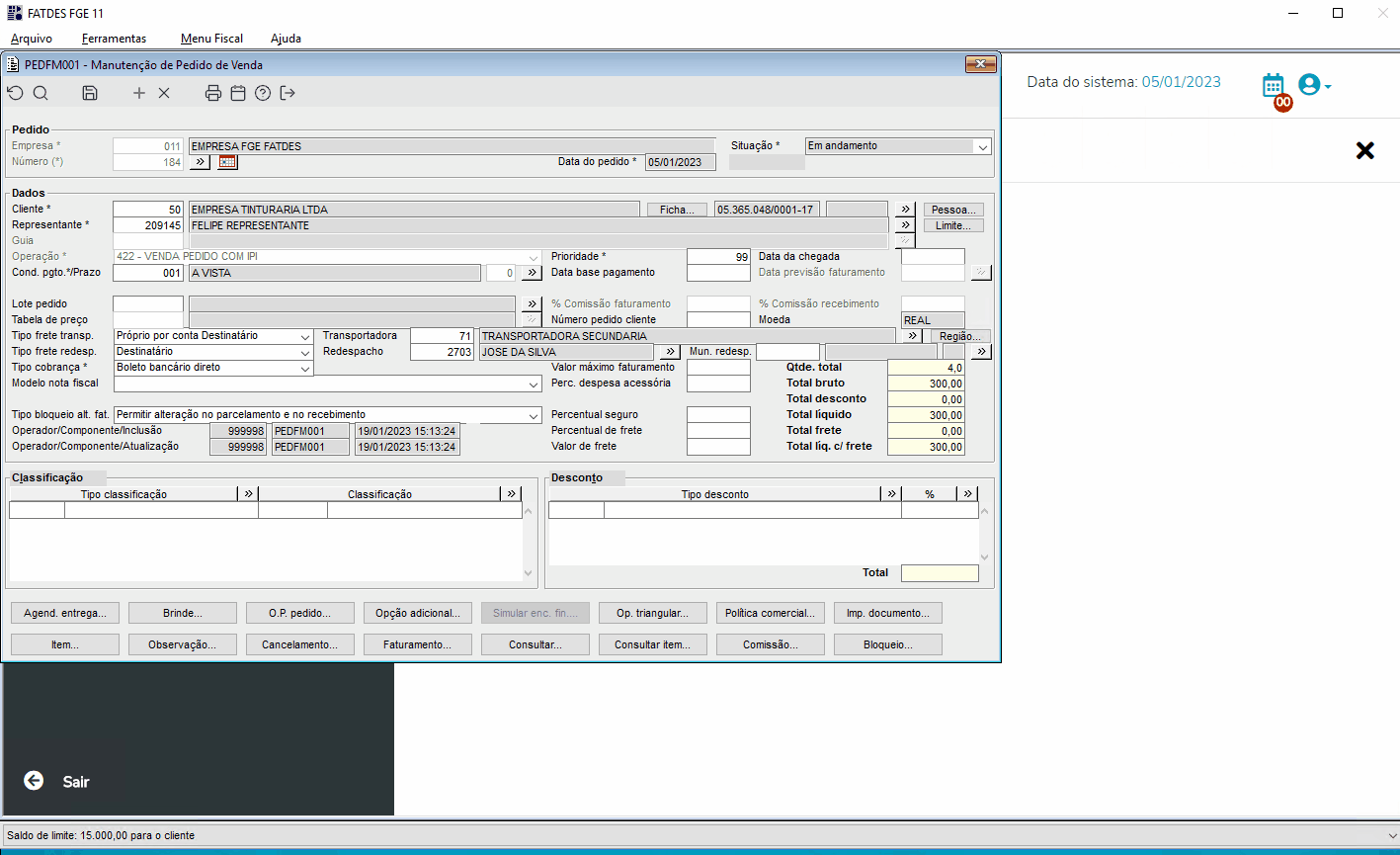Click the Brinde... button
This screenshot has height=855, width=1400.
click(x=183, y=613)
